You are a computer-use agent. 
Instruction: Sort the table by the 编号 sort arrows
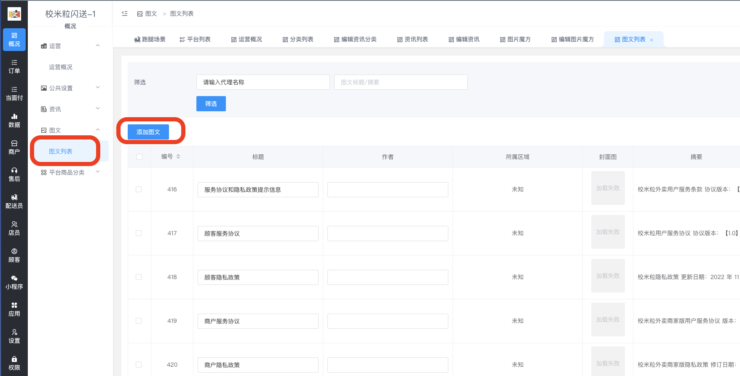(178, 157)
